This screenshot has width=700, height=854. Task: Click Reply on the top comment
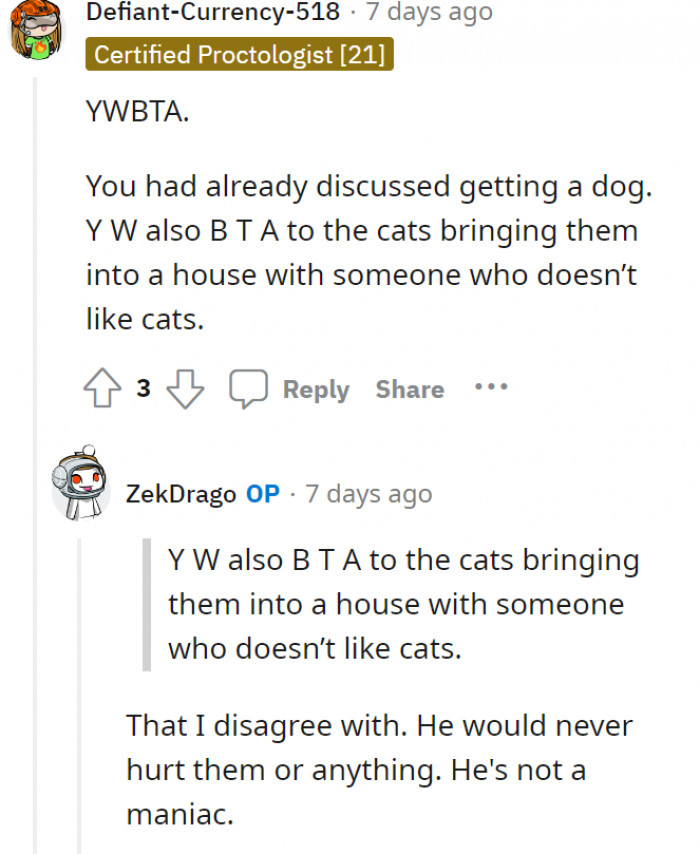[x=316, y=389]
